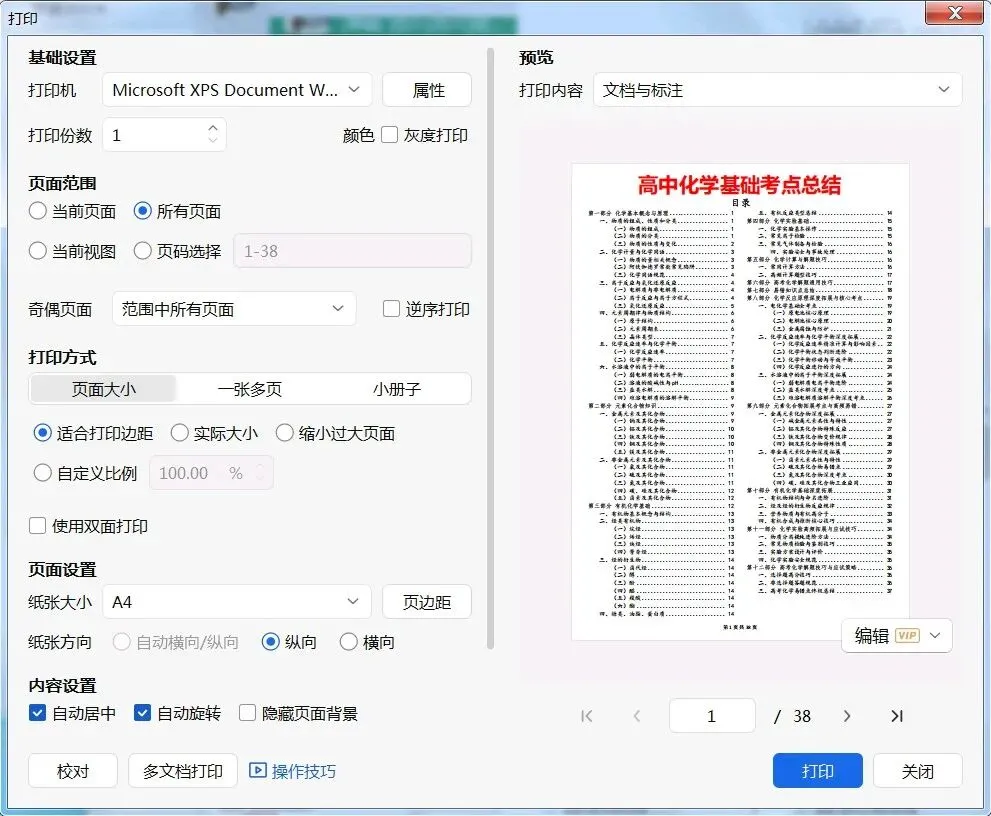This screenshot has height=816, width=991.
Task: Select 缩小过大页面 option
Action: [284, 433]
